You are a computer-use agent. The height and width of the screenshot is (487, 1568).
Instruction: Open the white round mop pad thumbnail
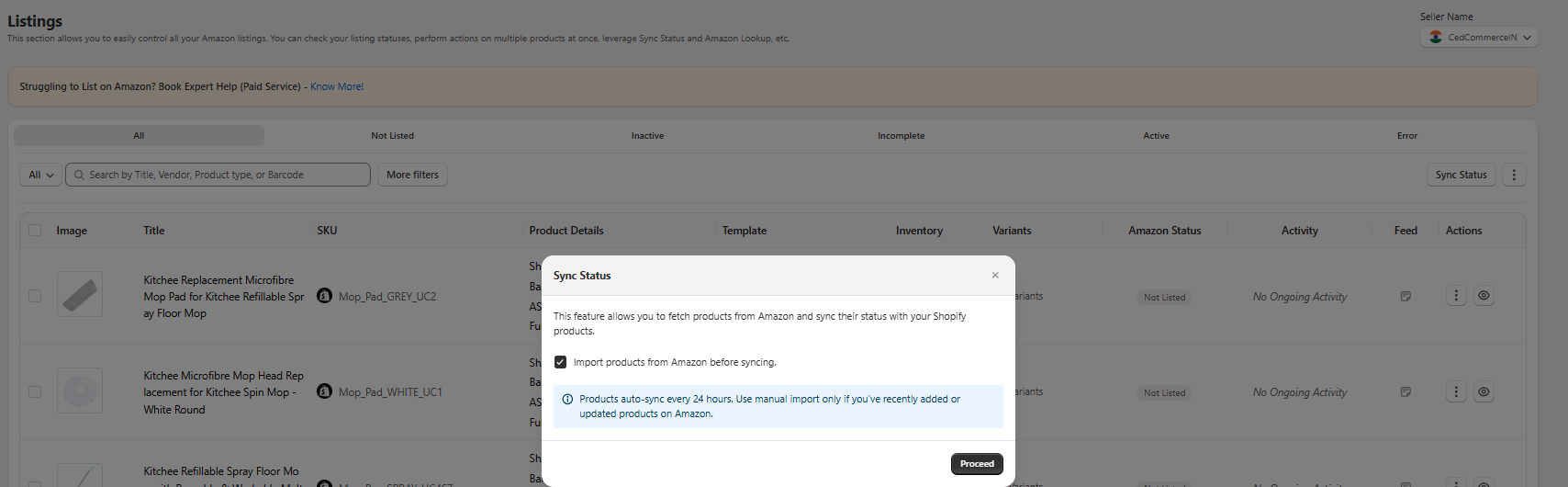(x=80, y=391)
